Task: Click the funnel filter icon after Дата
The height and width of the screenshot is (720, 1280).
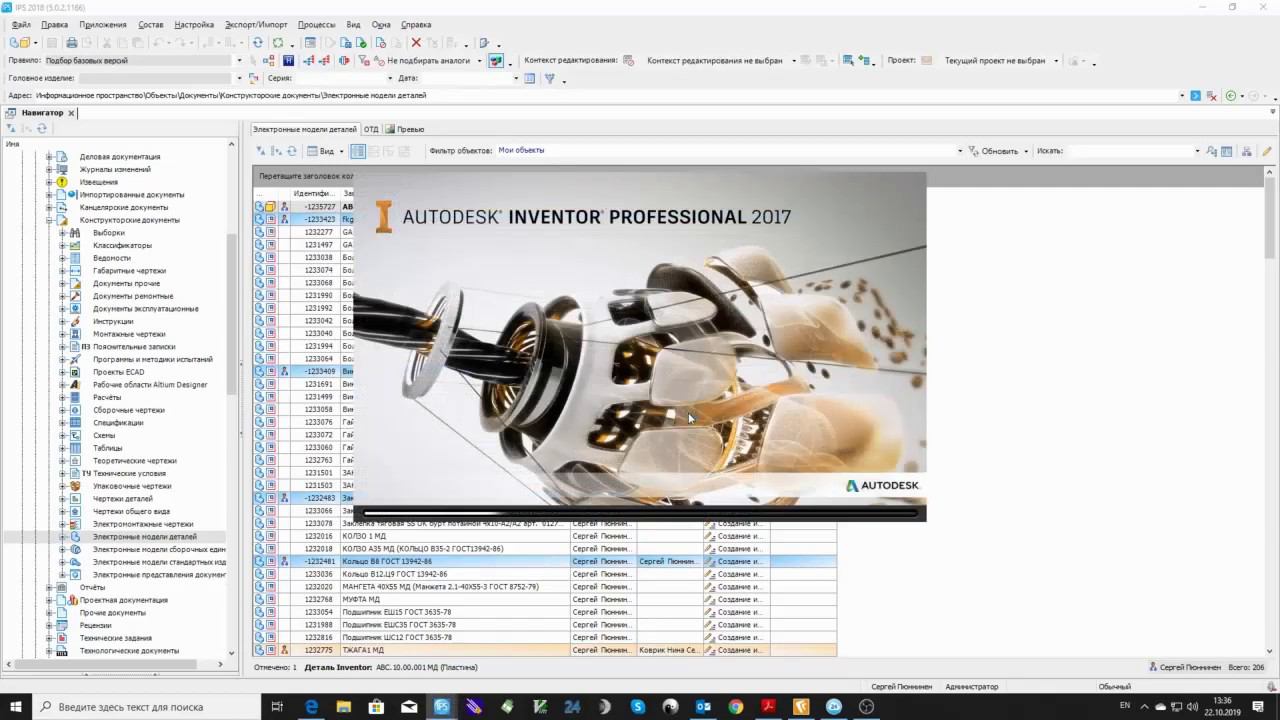Action: point(550,78)
